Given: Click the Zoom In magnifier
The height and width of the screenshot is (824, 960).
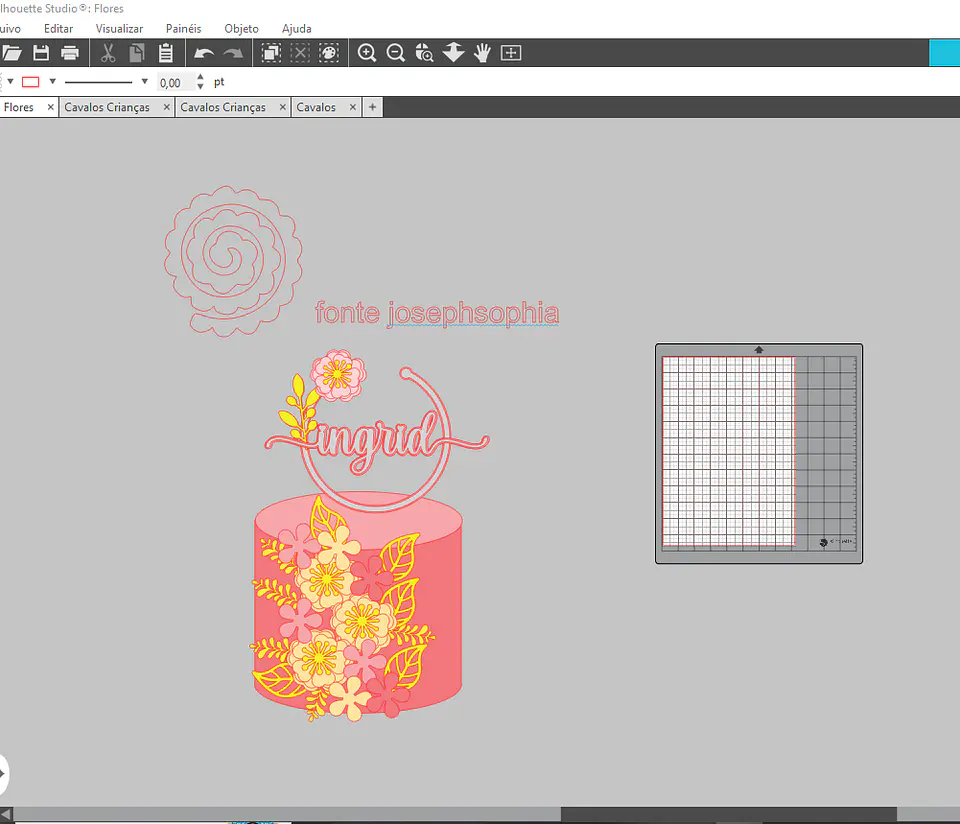Looking at the screenshot, I should [x=367, y=53].
